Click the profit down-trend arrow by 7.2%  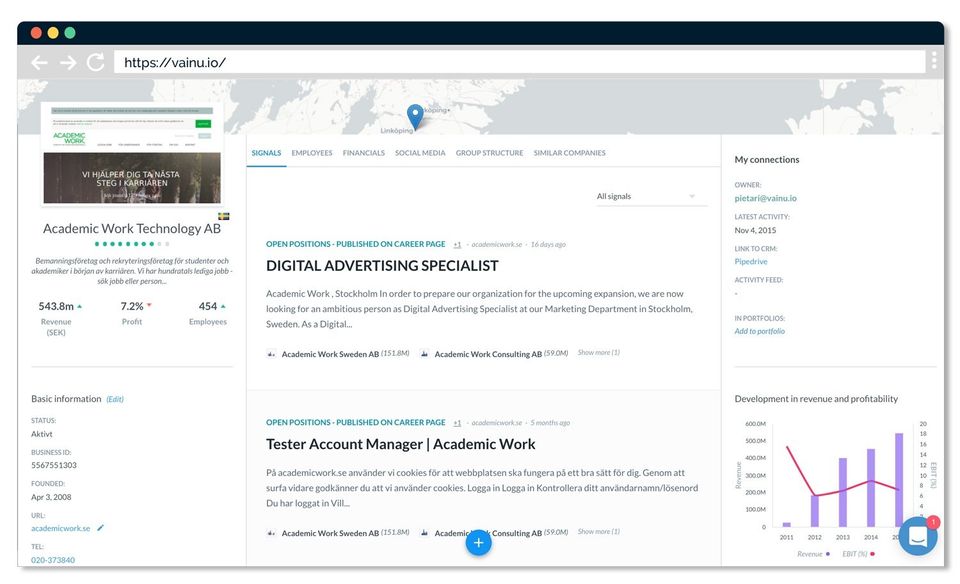click(x=149, y=305)
